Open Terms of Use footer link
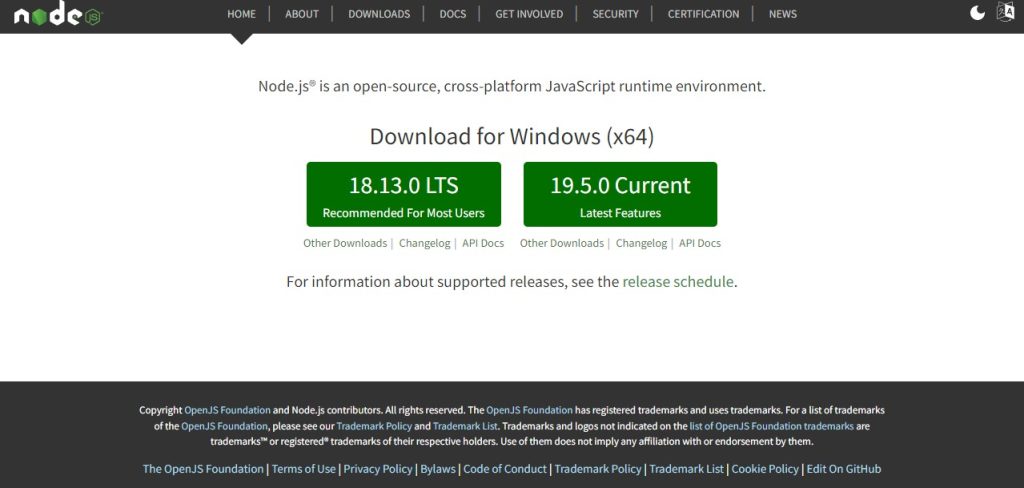Image resolution: width=1024 pixels, height=488 pixels. tap(304, 469)
